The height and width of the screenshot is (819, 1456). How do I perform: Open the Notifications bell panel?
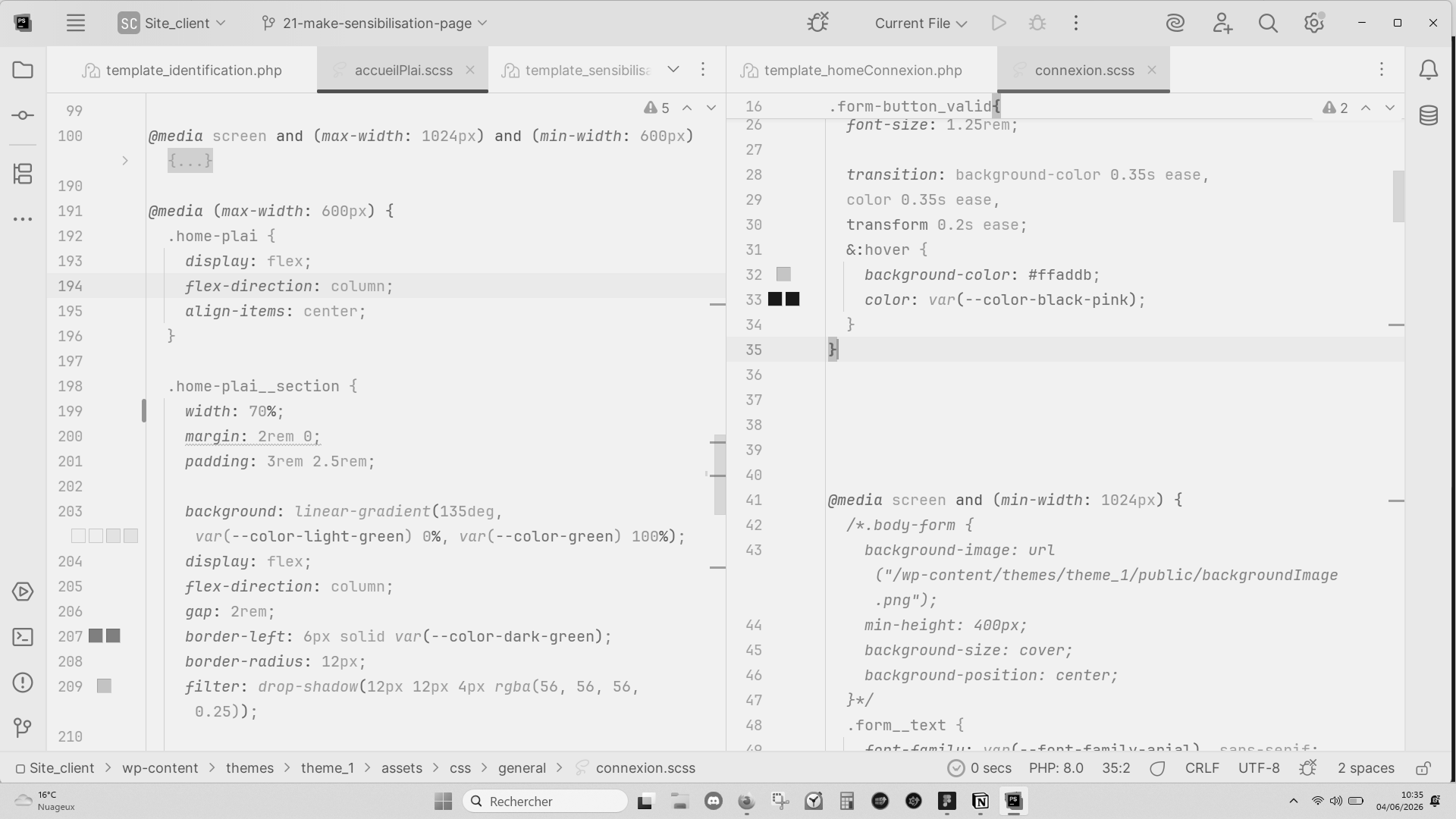pos(1429,70)
